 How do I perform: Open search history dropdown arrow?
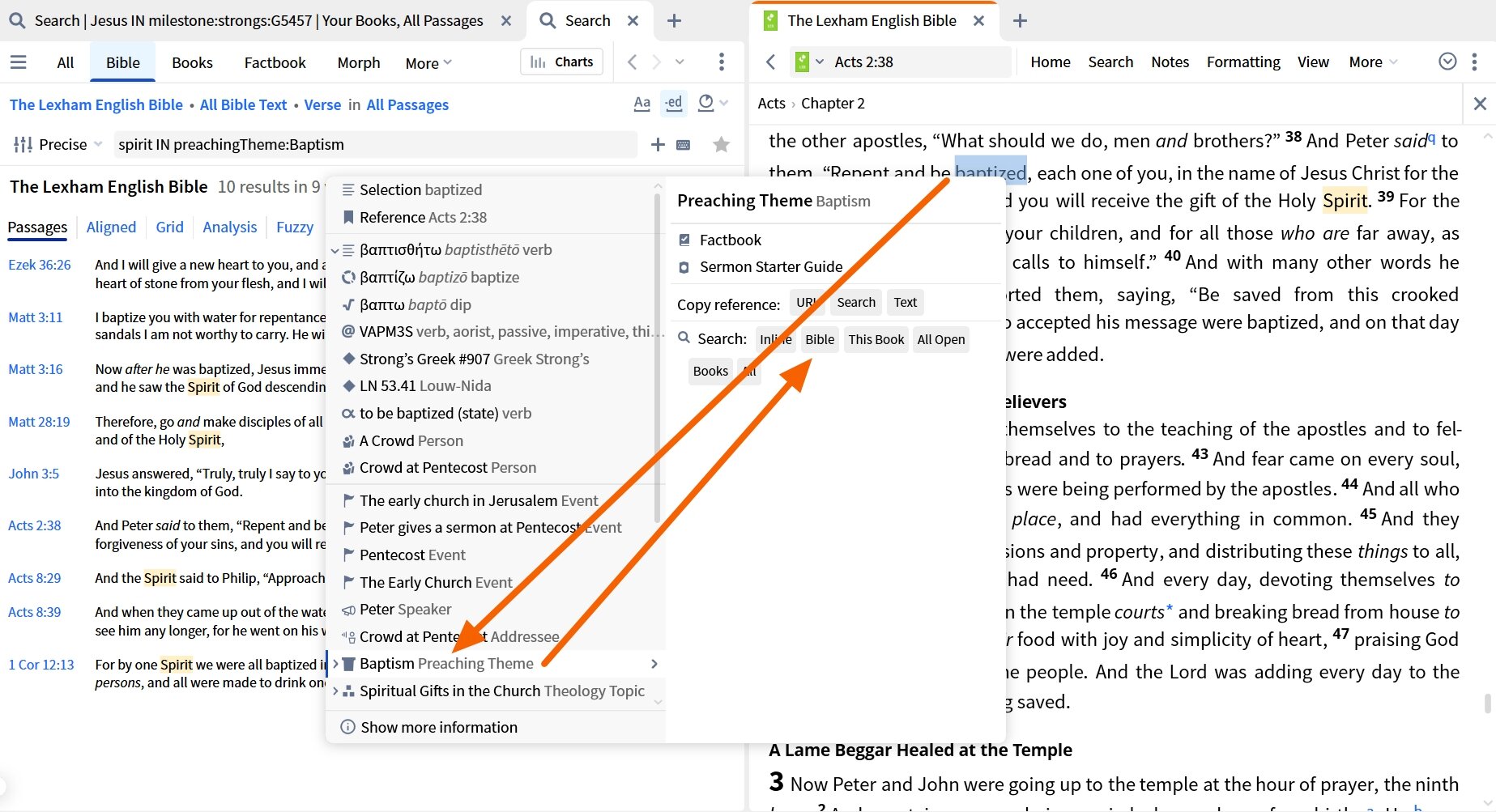pyautogui.click(x=680, y=62)
